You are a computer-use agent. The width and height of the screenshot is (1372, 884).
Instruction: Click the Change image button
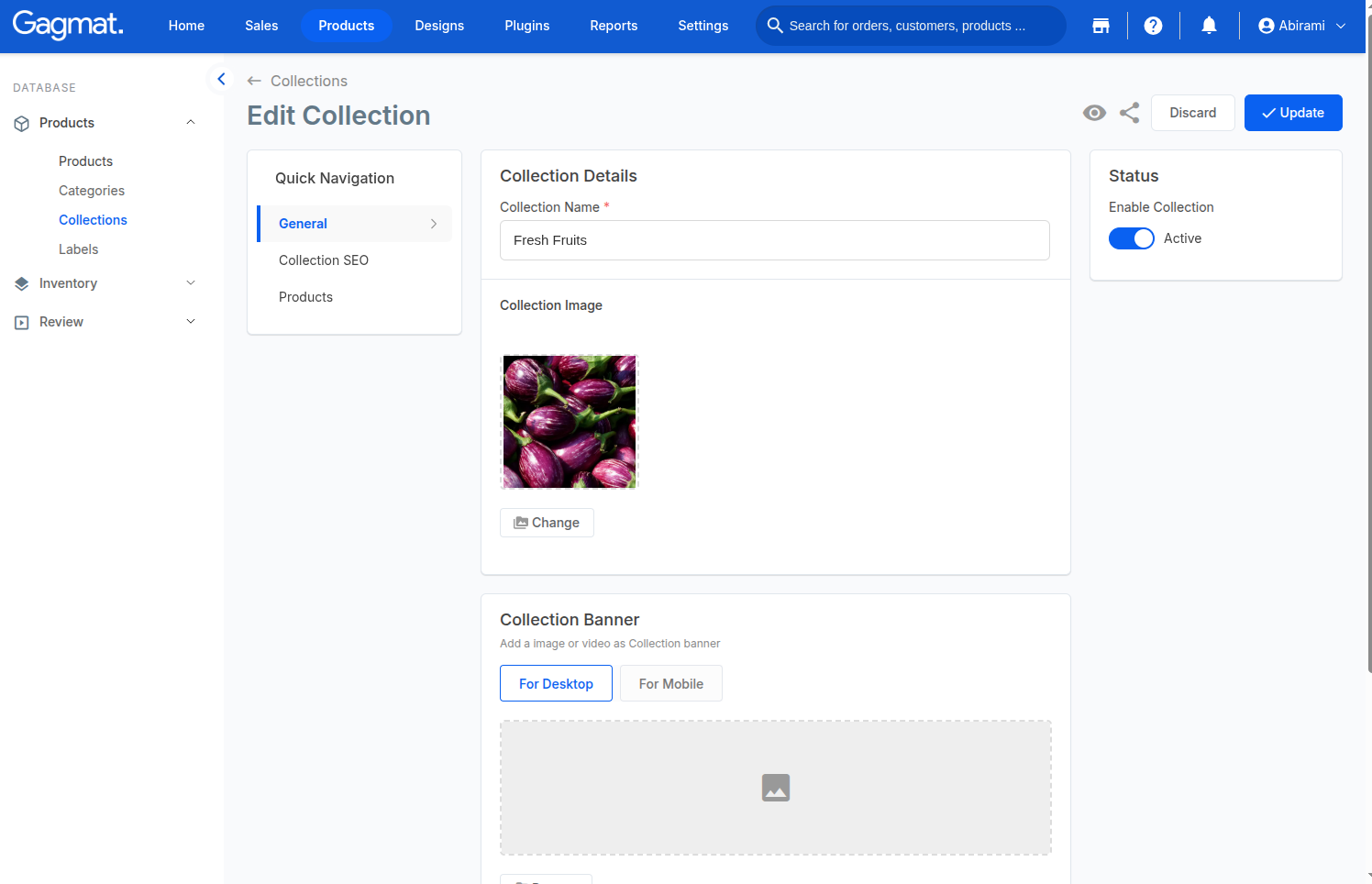tap(547, 523)
